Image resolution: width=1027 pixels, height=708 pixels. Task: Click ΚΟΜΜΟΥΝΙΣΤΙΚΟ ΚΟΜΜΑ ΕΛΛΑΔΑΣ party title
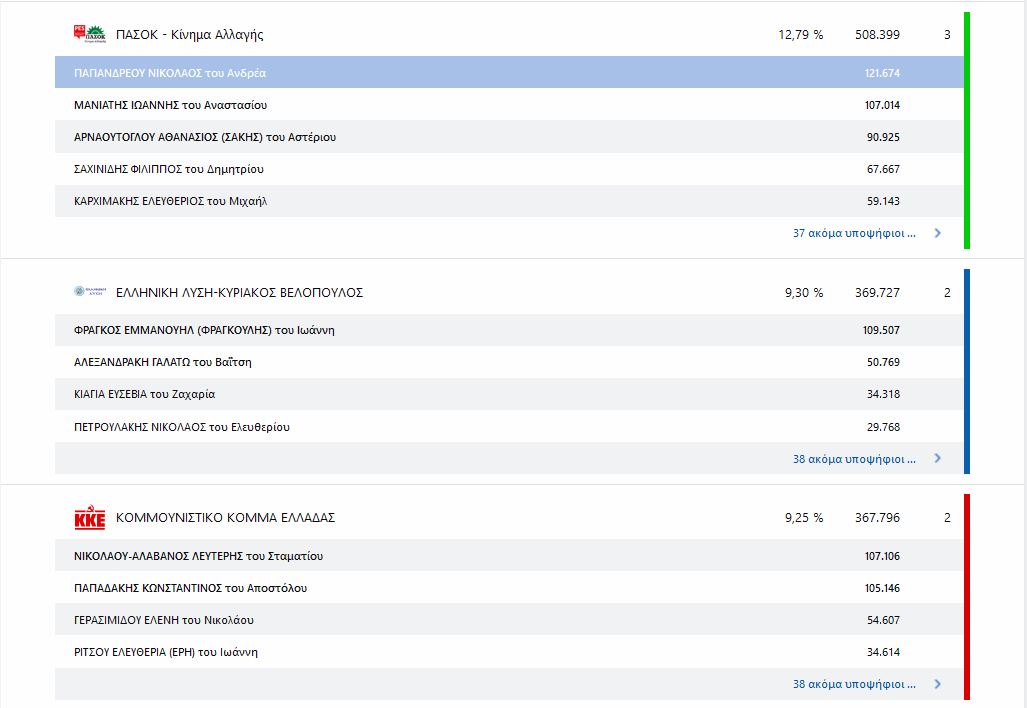click(225, 518)
